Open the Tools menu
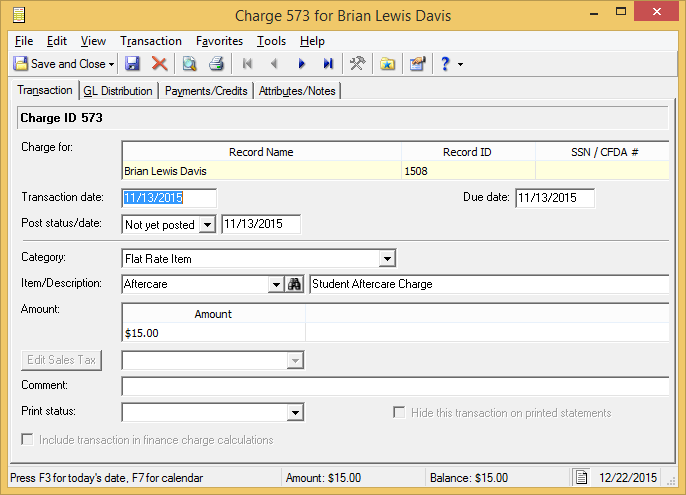This screenshot has width=686, height=495. pyautogui.click(x=271, y=41)
